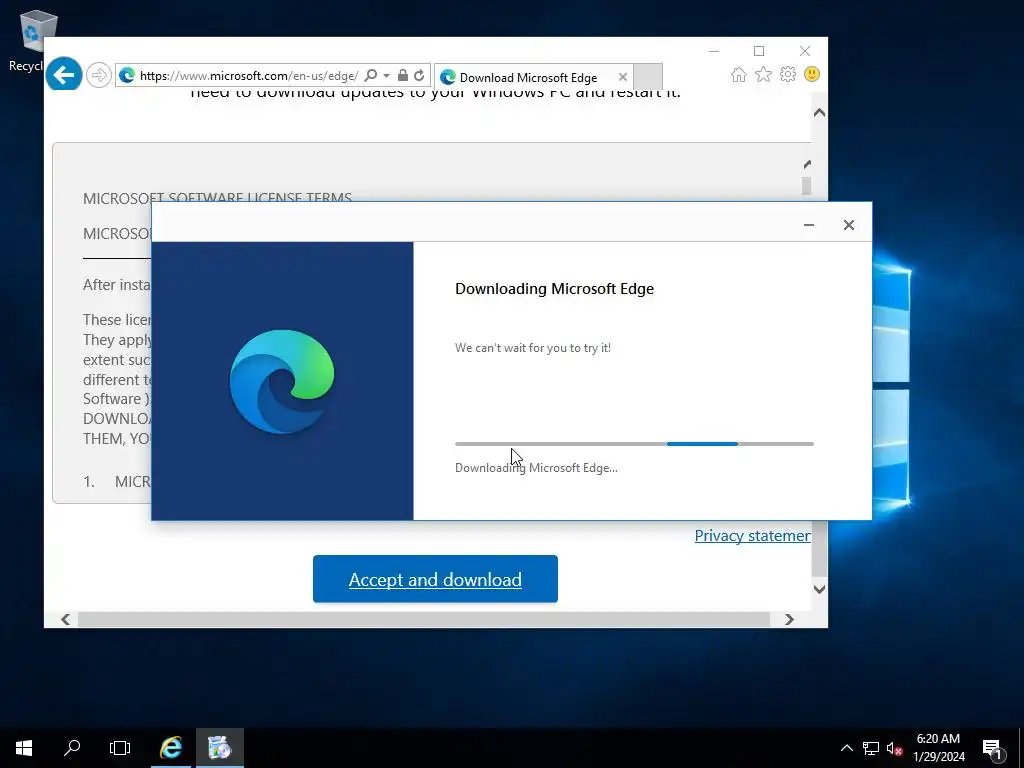Click 'We can't wait for you to try it!'
The image size is (1024, 768).
tap(533, 348)
